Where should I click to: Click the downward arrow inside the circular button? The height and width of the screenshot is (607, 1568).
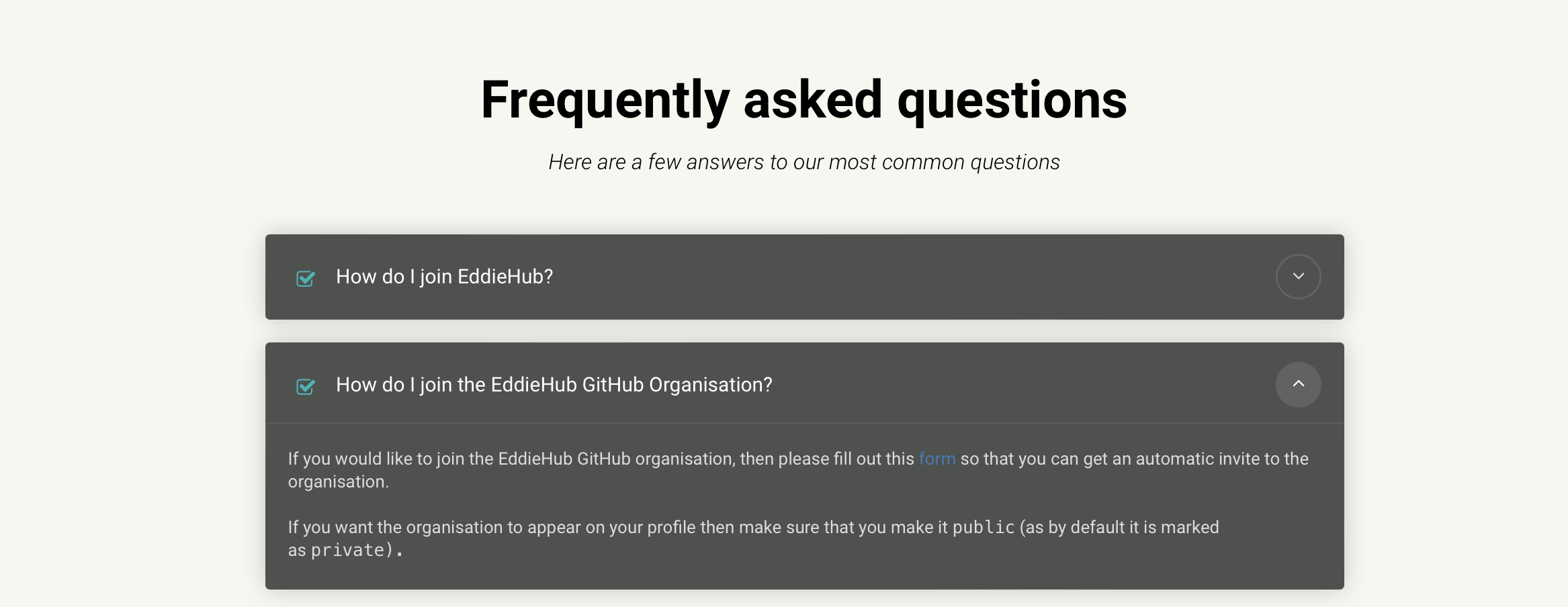[x=1297, y=276]
